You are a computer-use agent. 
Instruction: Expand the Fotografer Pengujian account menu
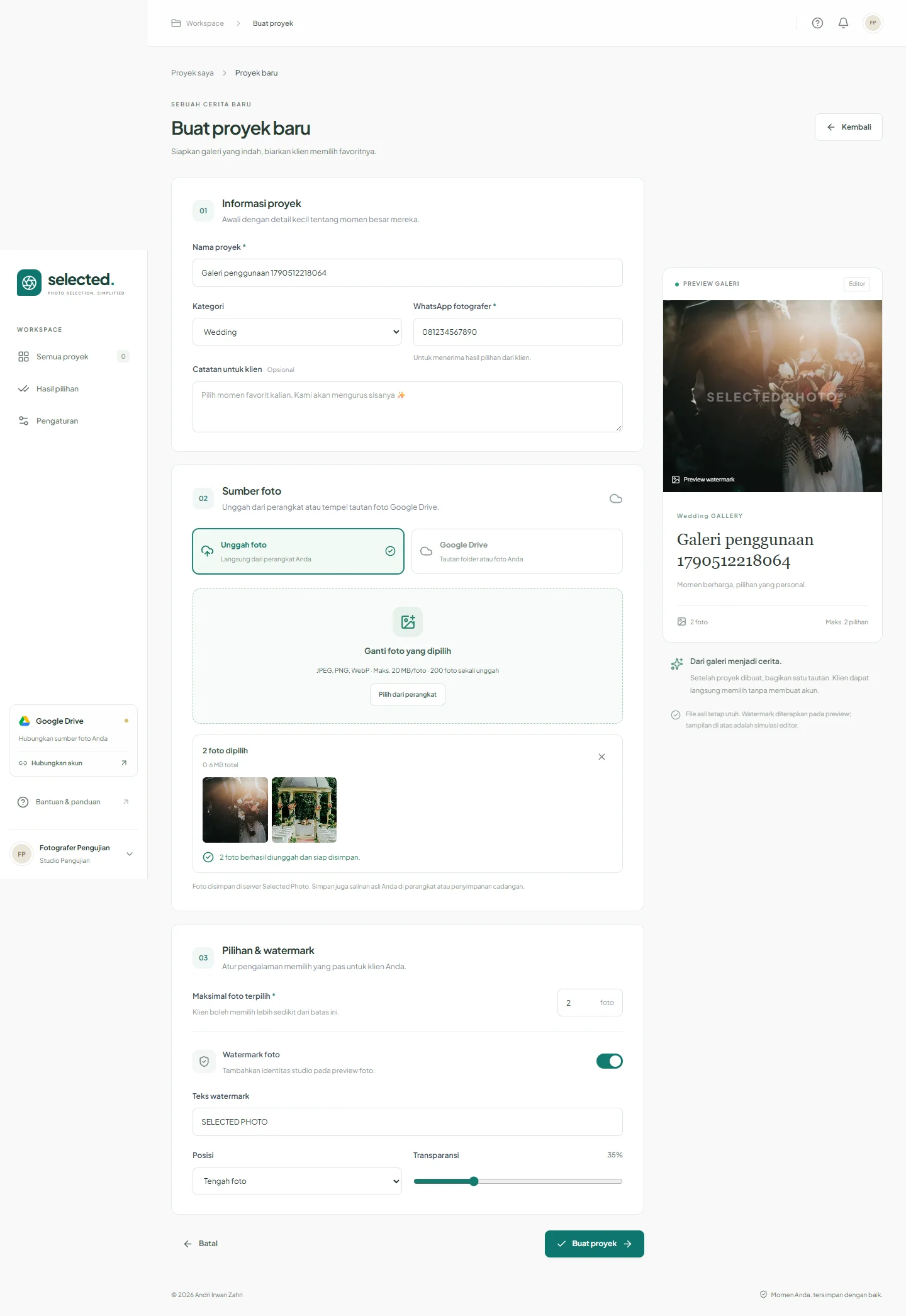coord(74,854)
